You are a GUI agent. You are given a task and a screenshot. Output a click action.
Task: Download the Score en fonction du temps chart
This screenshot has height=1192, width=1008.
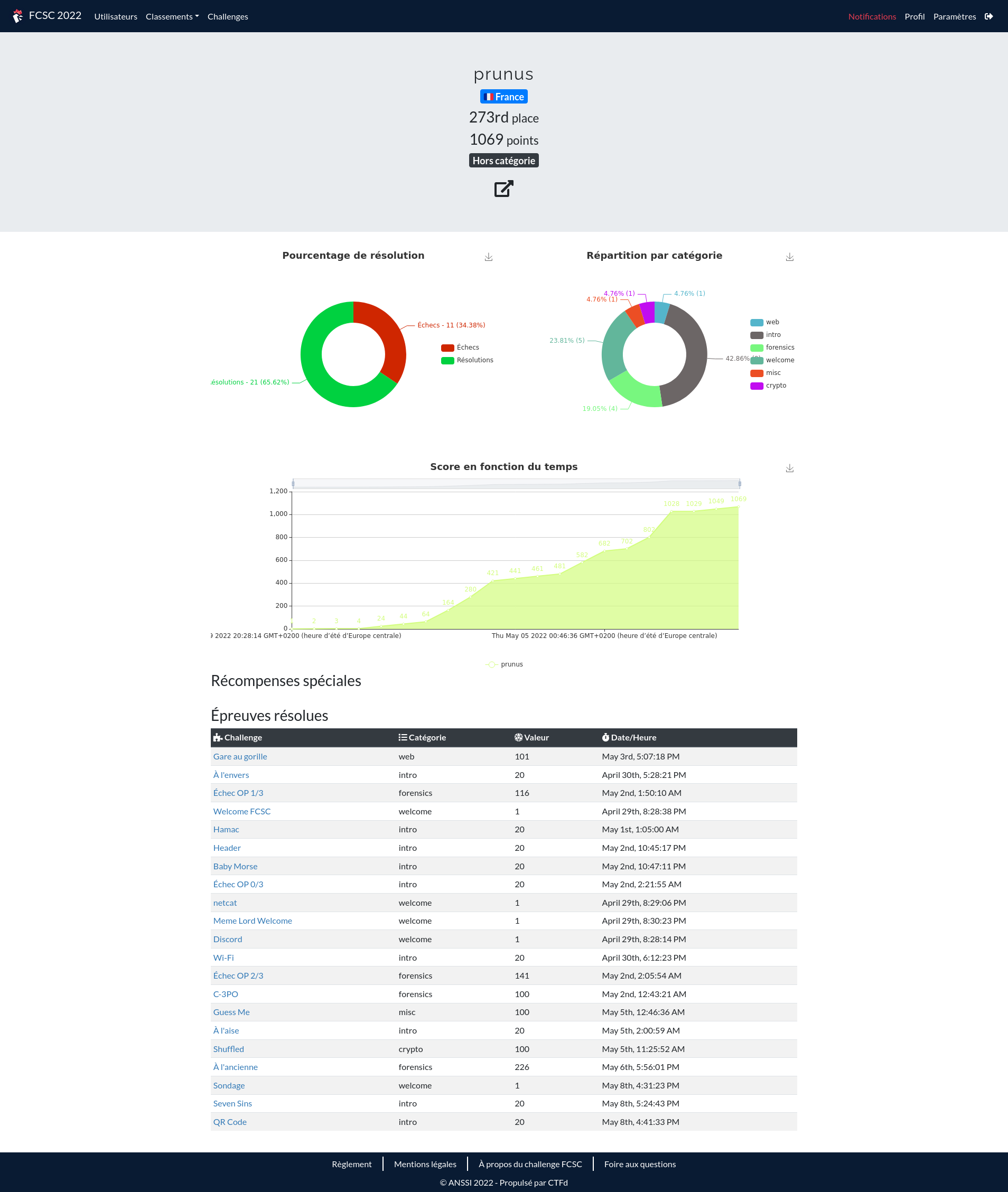click(789, 468)
